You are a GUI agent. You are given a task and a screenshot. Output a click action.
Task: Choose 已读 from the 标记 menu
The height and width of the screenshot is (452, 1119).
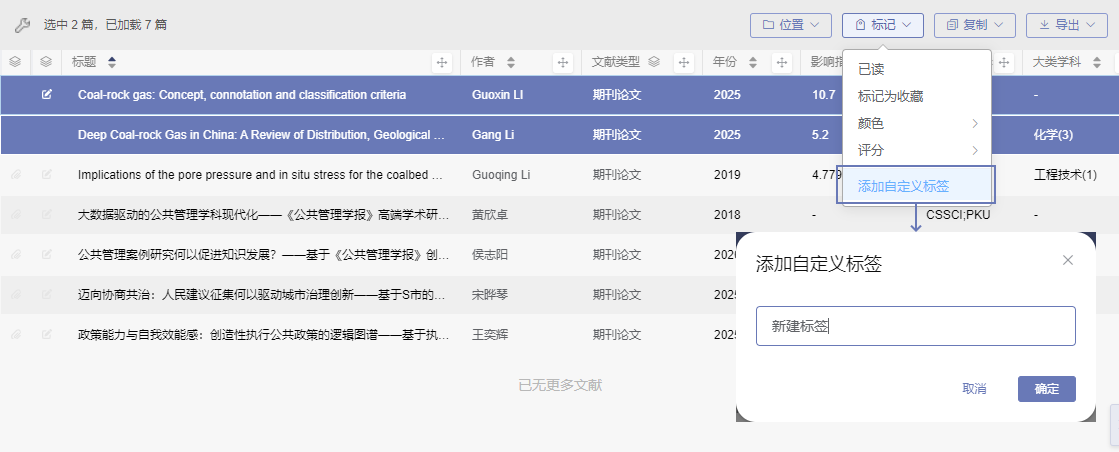917,69
